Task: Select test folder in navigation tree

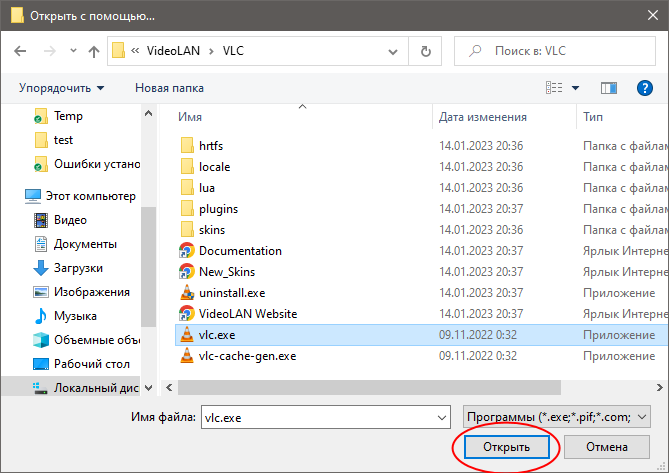Action: tap(63, 140)
